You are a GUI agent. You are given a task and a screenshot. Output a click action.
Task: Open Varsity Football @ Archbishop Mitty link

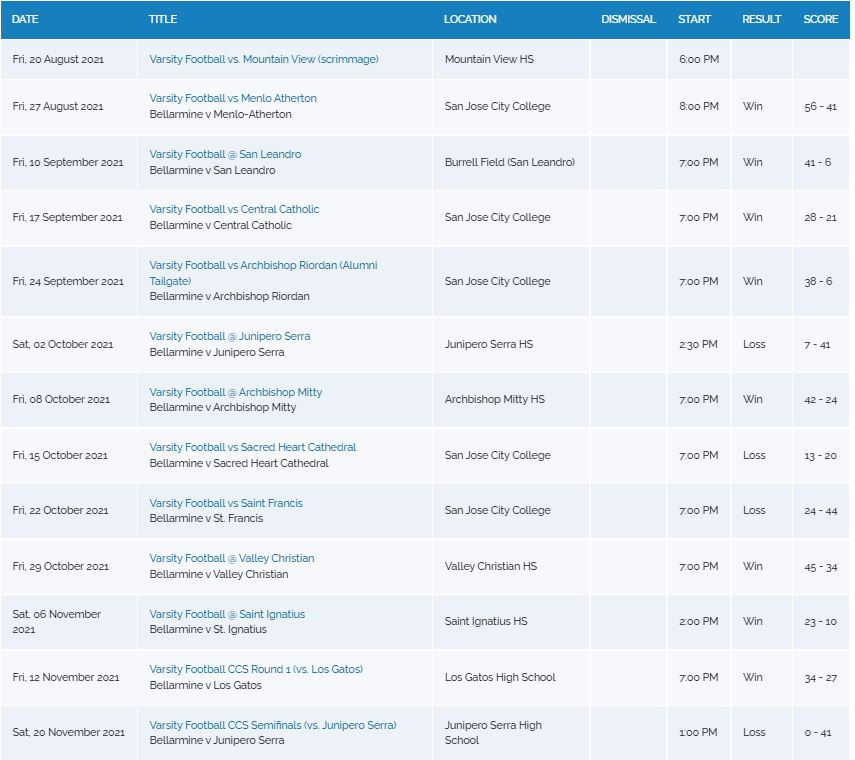[x=236, y=392]
